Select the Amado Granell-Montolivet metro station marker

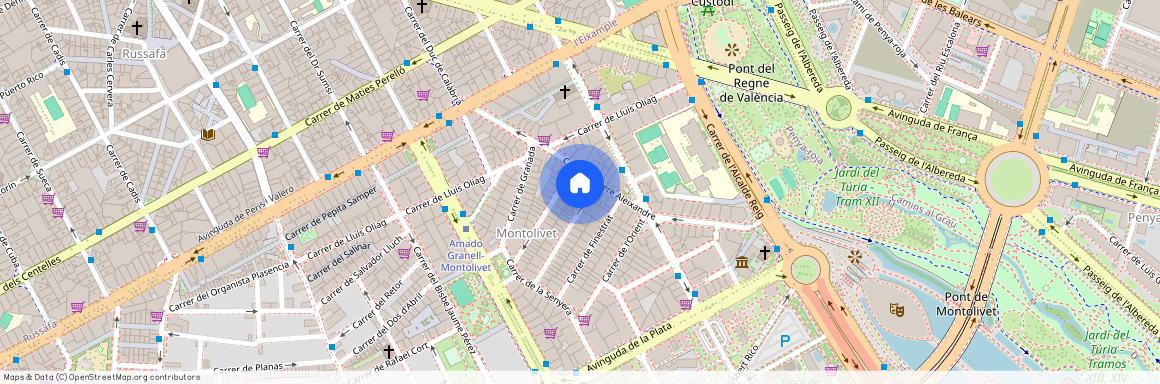point(465,230)
